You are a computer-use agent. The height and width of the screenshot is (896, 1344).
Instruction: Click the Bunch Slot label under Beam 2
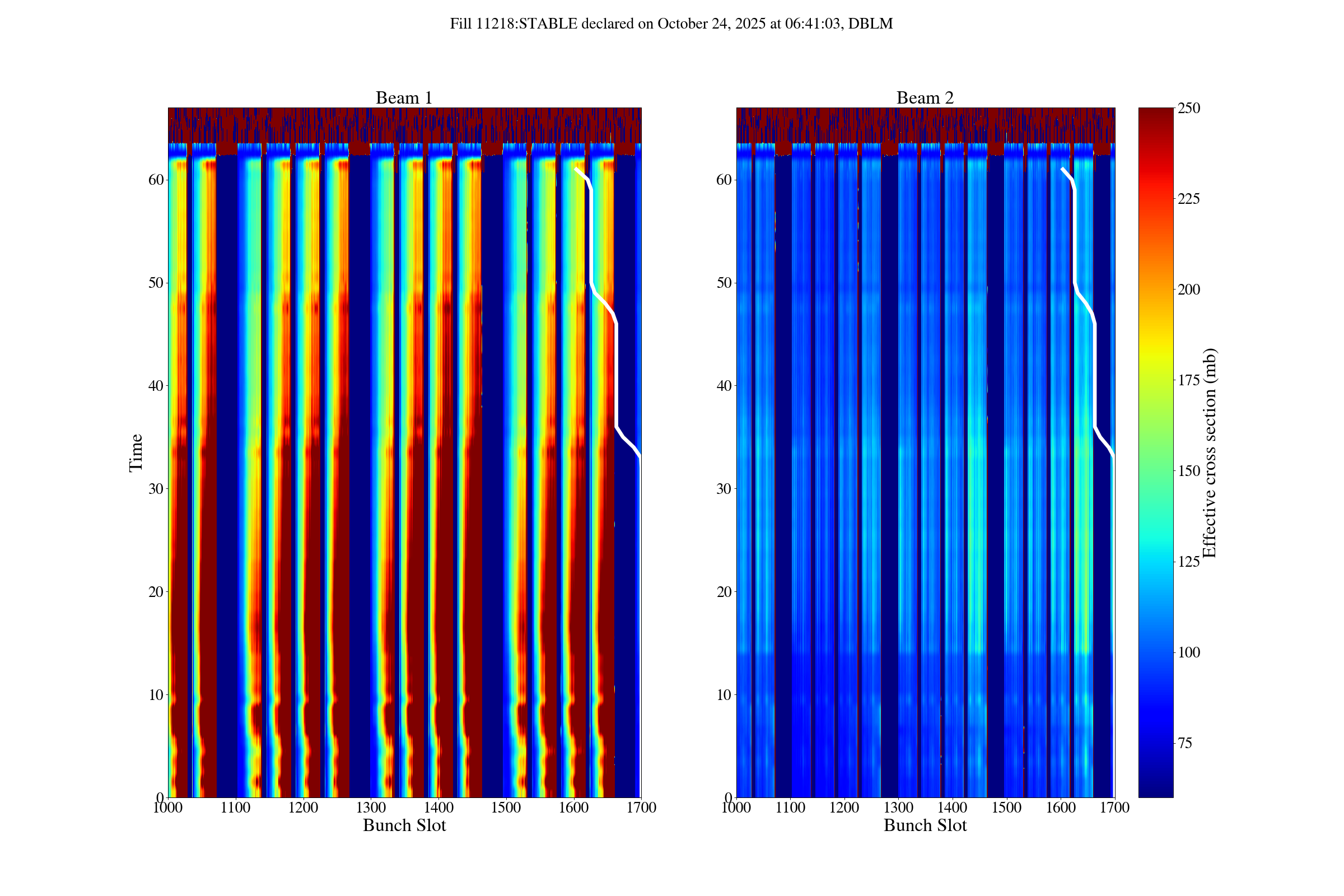(x=925, y=825)
